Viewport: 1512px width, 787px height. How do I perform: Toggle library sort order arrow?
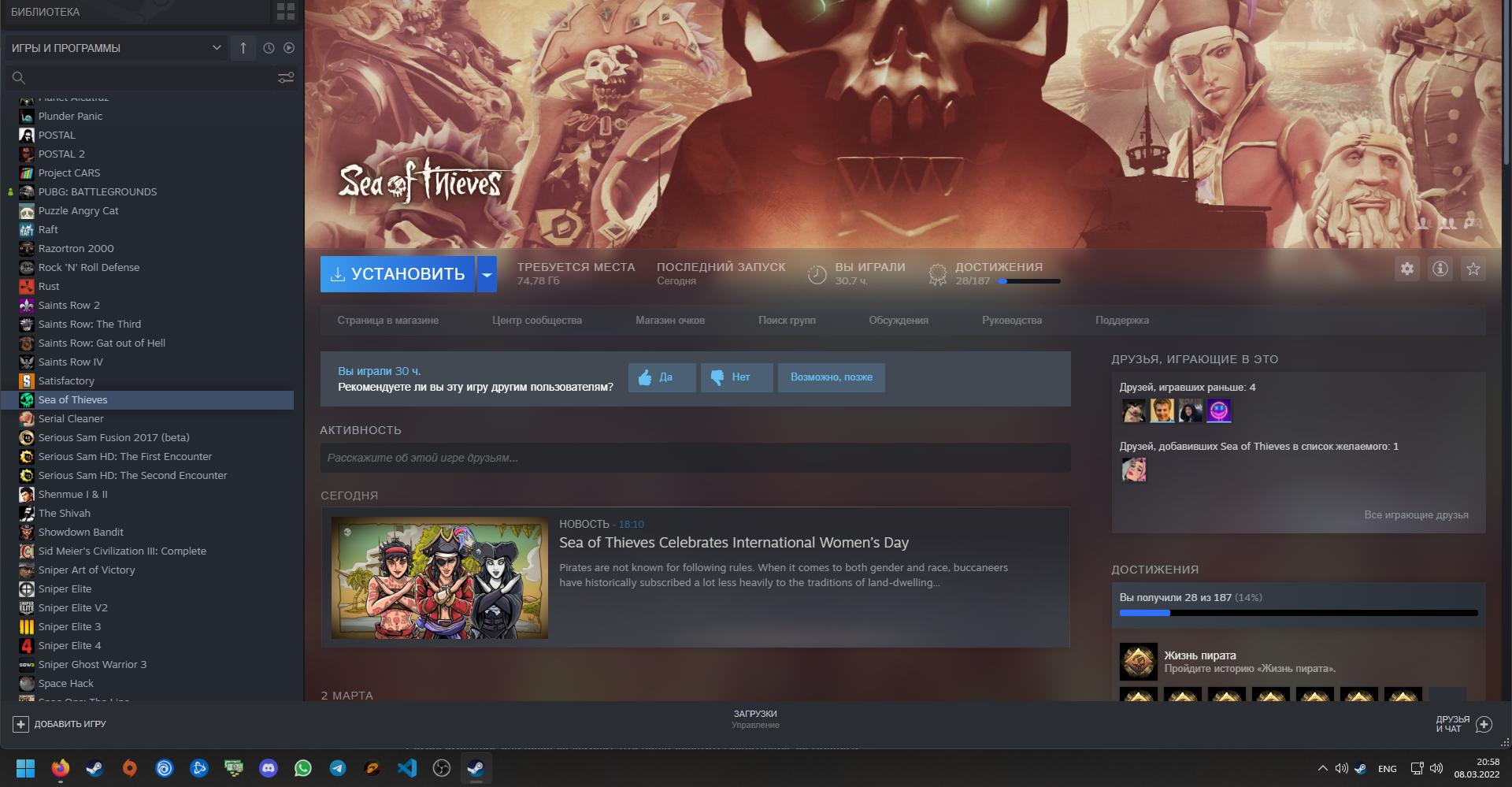(243, 48)
